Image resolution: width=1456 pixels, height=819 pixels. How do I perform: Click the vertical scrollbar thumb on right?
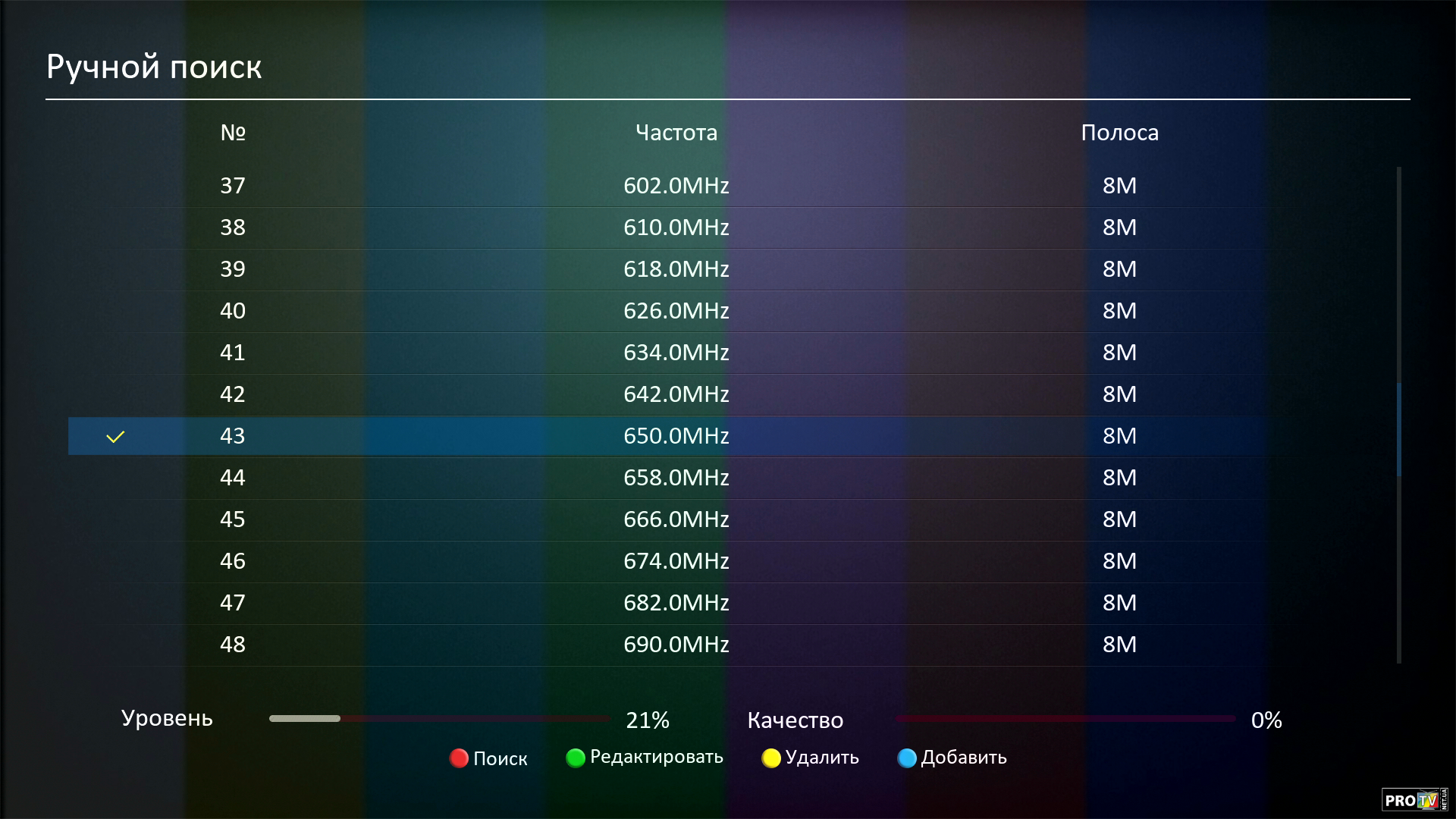click(x=1399, y=429)
